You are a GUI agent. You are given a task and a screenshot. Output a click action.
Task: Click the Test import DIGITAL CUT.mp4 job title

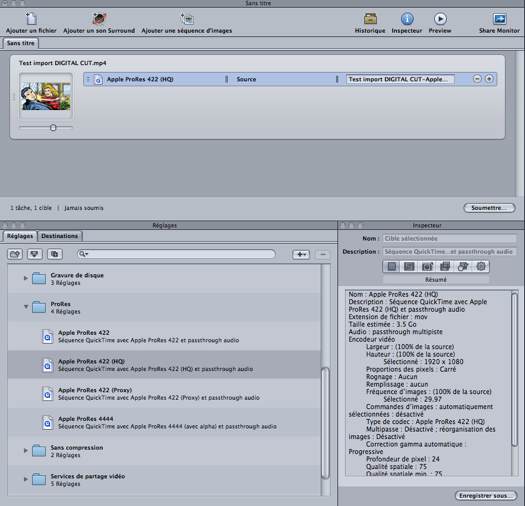point(63,63)
